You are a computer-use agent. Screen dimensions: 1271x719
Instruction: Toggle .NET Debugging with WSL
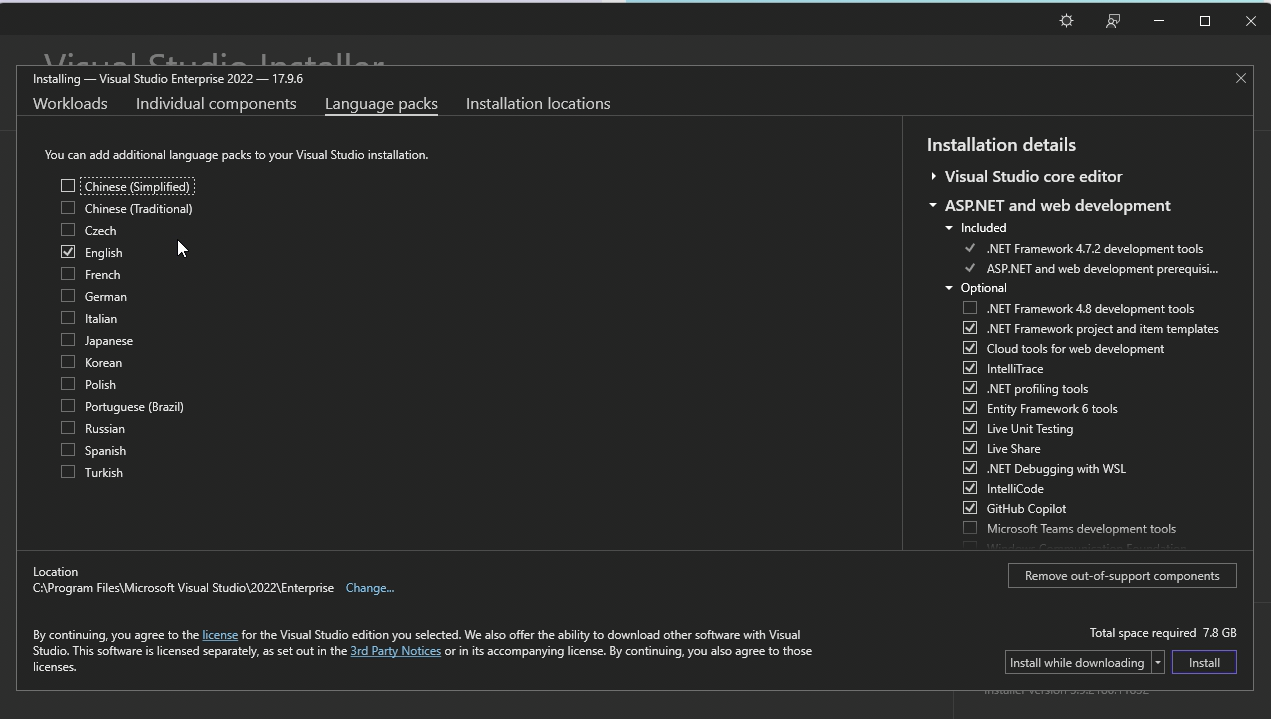coord(970,468)
